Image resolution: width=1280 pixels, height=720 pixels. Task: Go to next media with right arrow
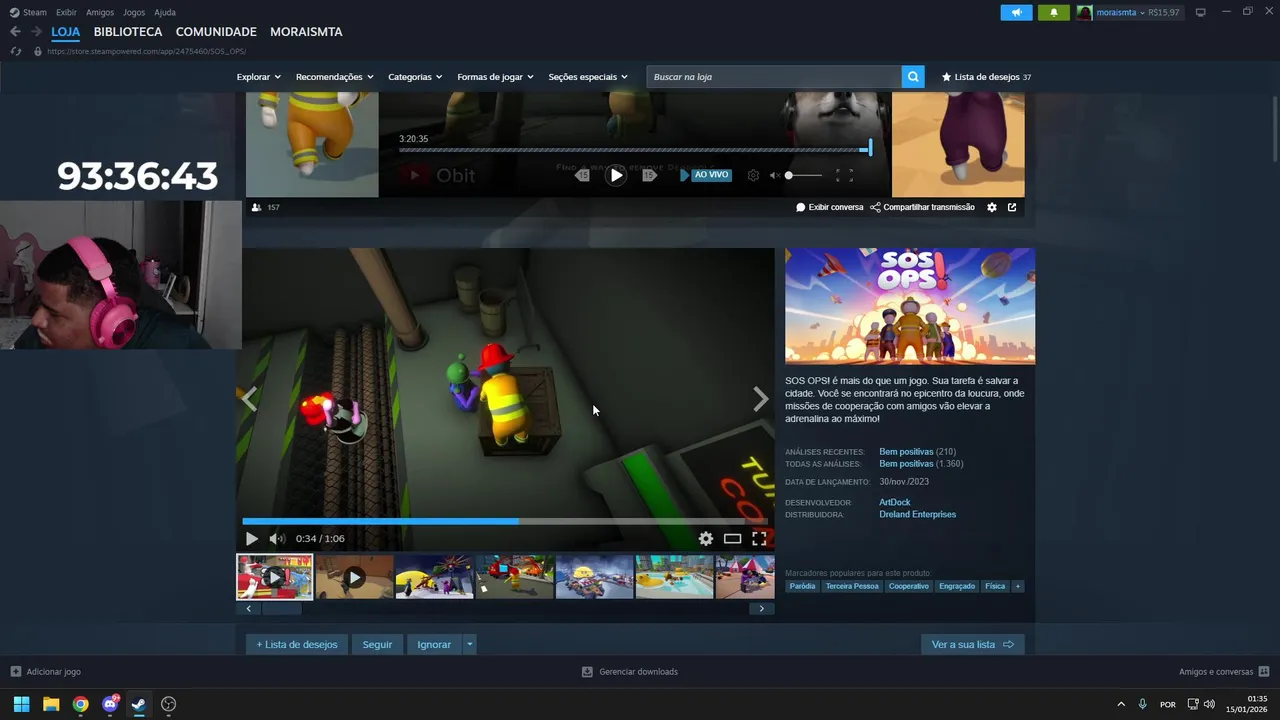pyautogui.click(x=760, y=399)
